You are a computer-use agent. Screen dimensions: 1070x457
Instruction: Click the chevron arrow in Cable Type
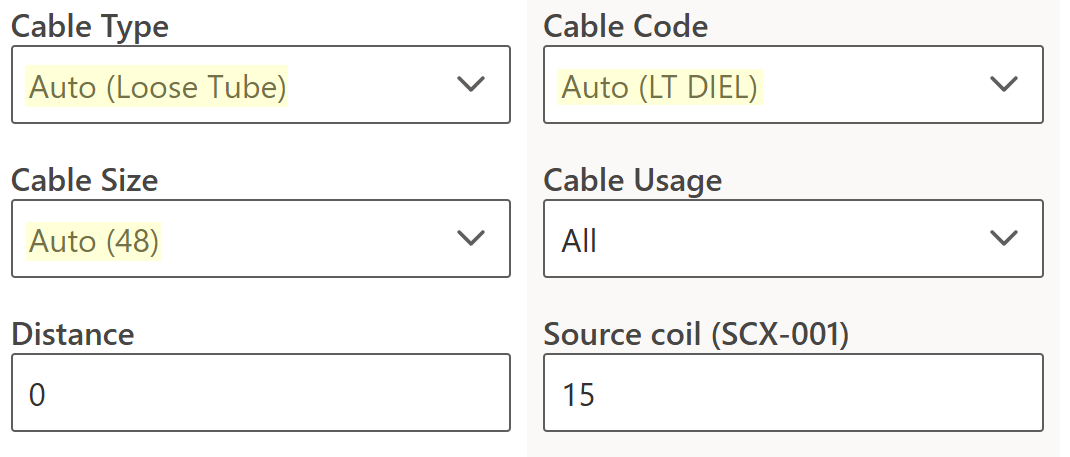click(x=470, y=85)
